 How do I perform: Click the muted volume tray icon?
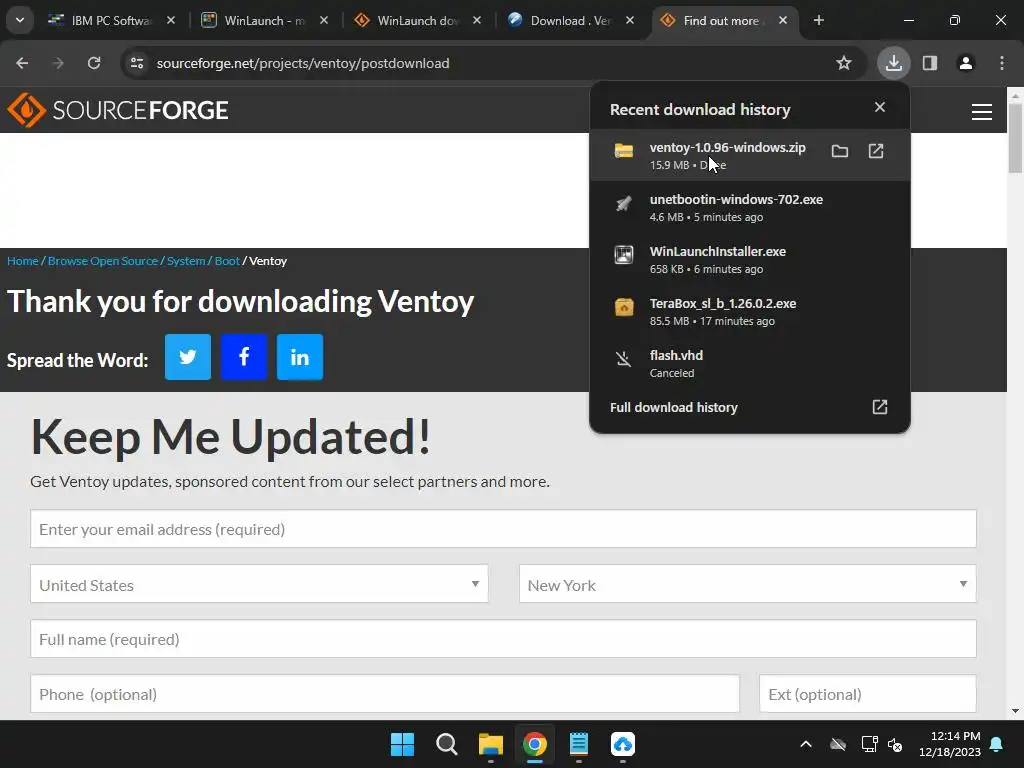click(895, 744)
